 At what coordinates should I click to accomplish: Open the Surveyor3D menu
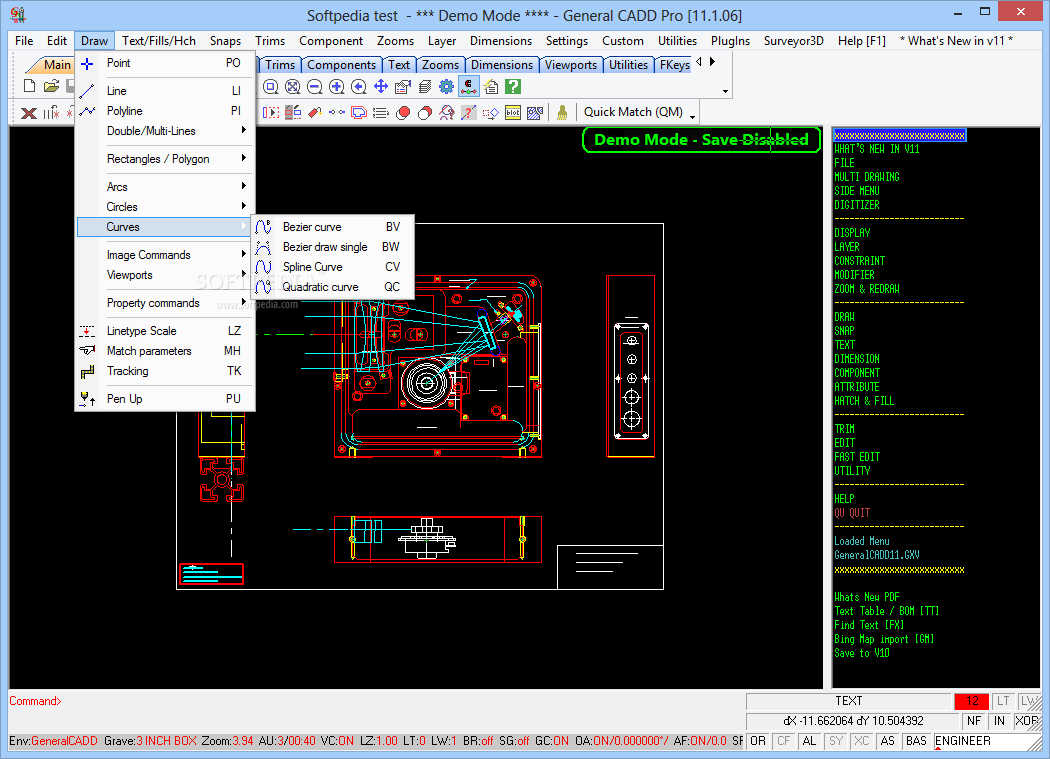794,41
